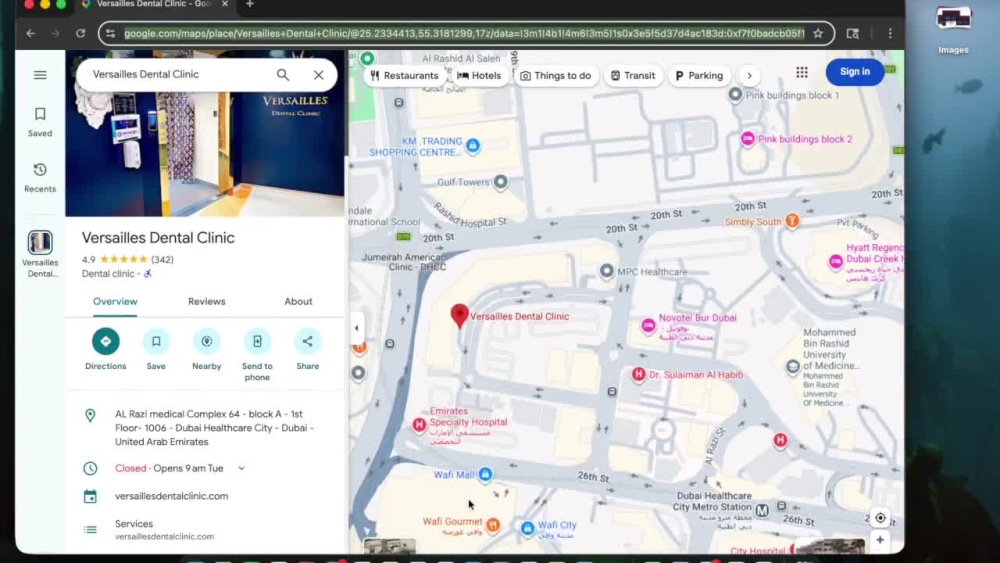1000x563 pixels.
Task: Click the red Versailles Dental Clinic pin
Action: click(459, 316)
